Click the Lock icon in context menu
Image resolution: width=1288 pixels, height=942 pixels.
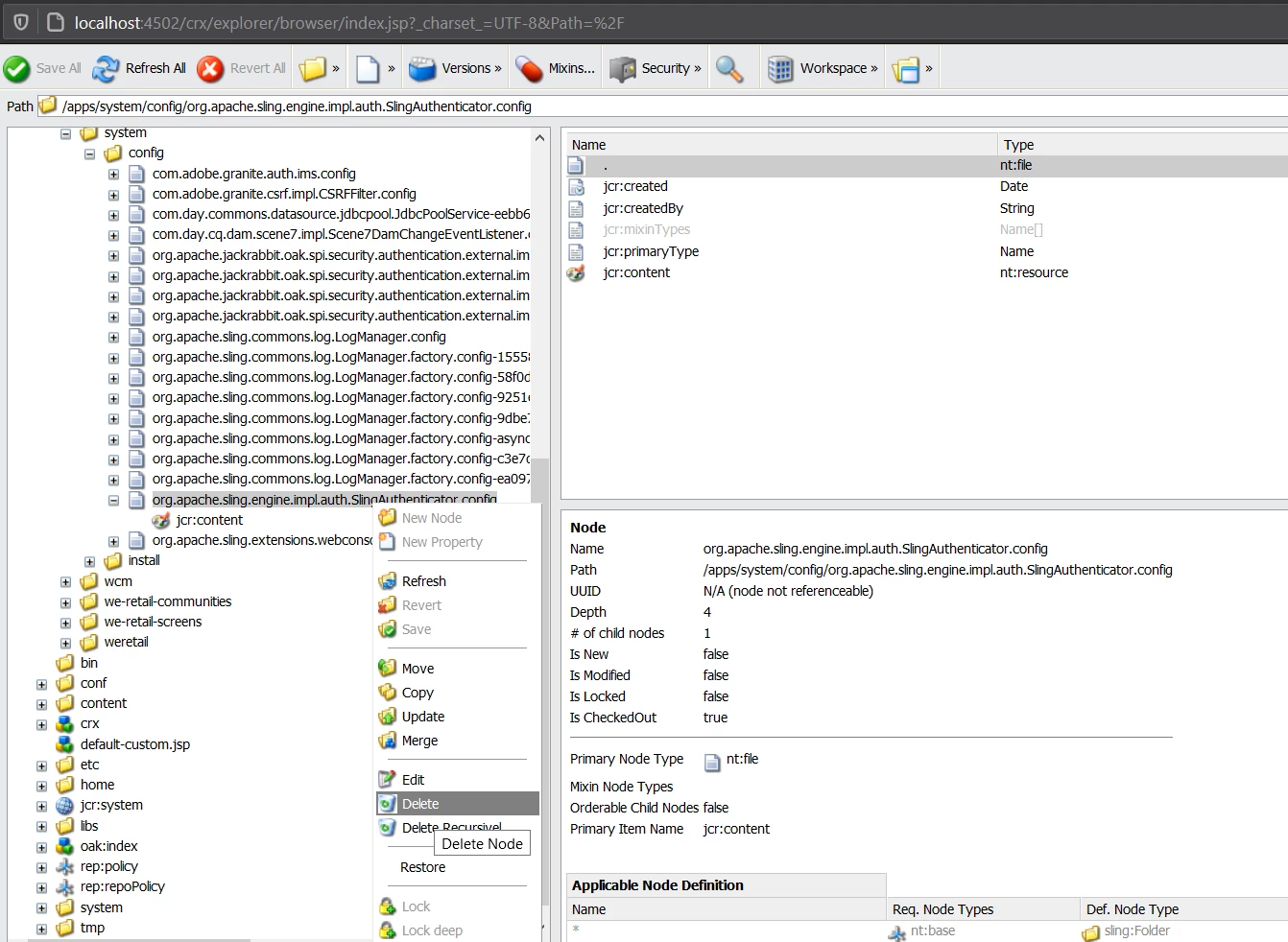387,907
